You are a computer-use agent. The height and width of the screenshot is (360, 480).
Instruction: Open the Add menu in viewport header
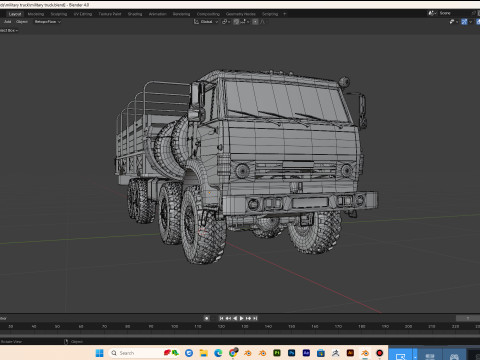(8, 22)
